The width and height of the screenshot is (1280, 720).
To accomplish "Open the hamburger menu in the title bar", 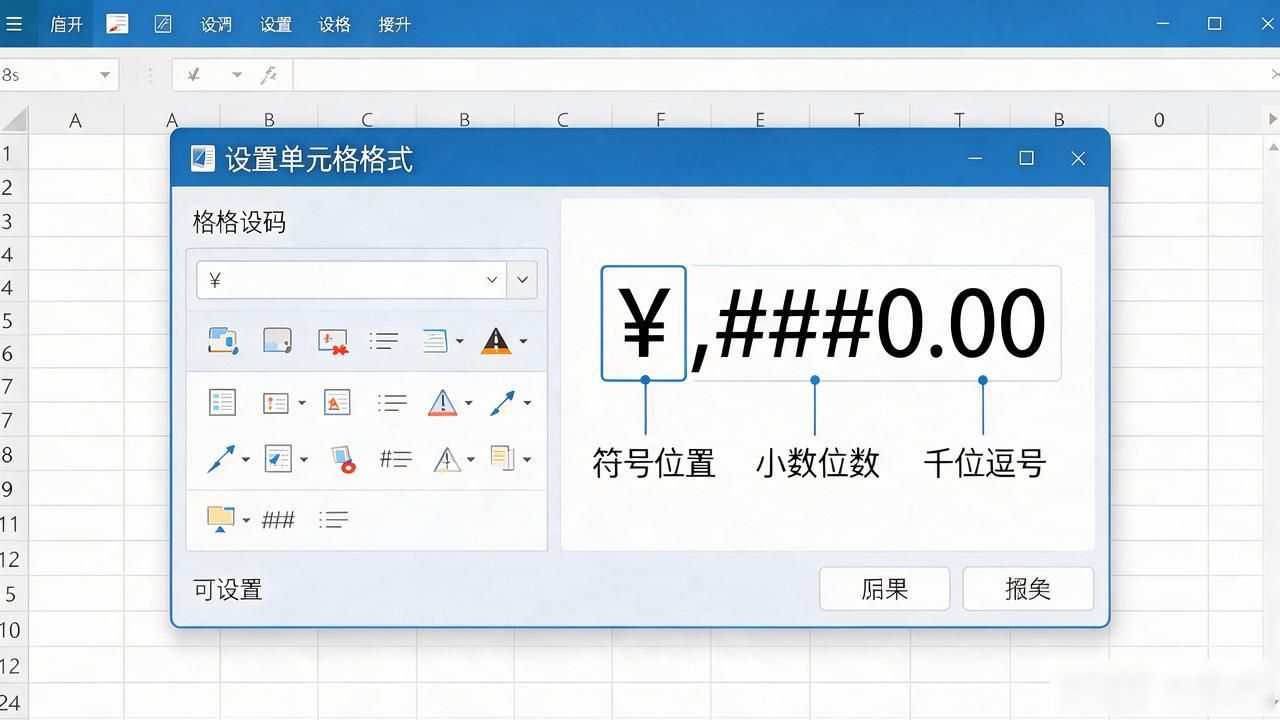I will pyautogui.click(x=14, y=24).
